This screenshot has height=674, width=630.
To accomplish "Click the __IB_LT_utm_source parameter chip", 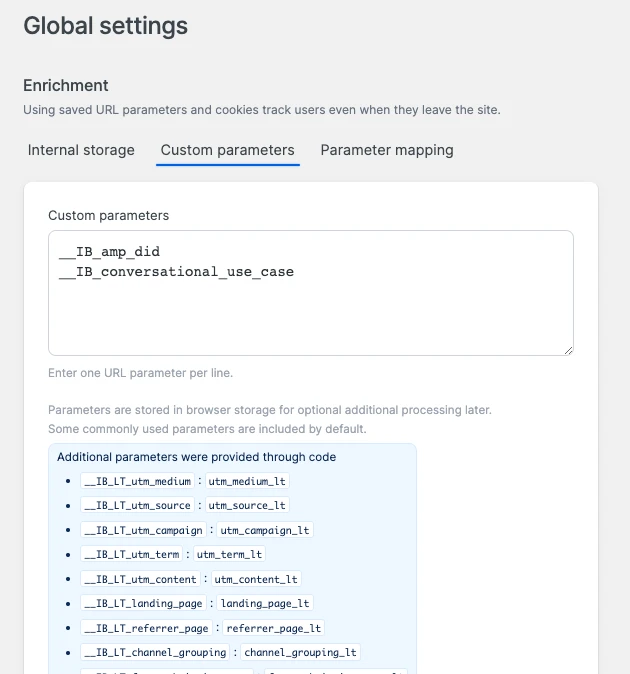I will tap(137, 506).
